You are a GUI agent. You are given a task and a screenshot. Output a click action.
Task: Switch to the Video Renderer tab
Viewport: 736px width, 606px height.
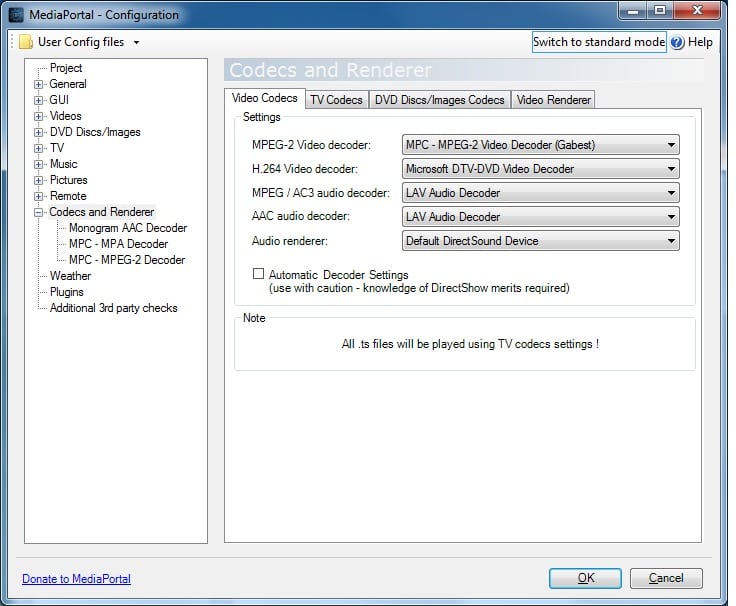[554, 100]
